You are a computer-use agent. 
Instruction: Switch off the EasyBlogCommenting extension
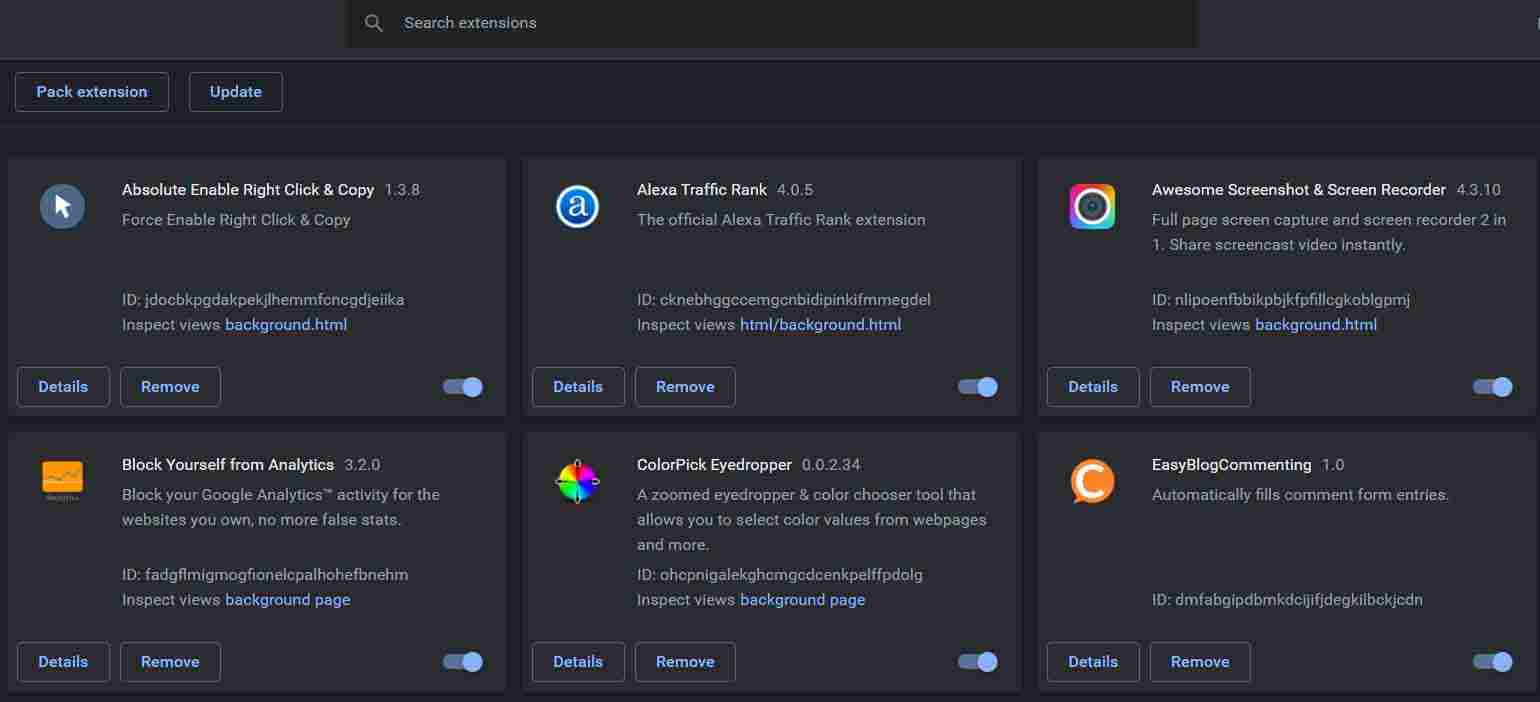coord(1493,662)
